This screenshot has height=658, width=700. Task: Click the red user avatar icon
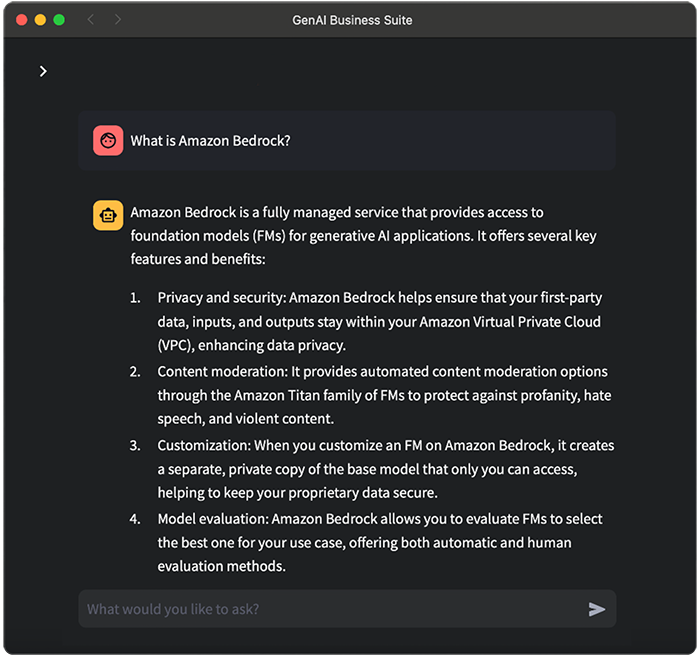tap(108, 141)
